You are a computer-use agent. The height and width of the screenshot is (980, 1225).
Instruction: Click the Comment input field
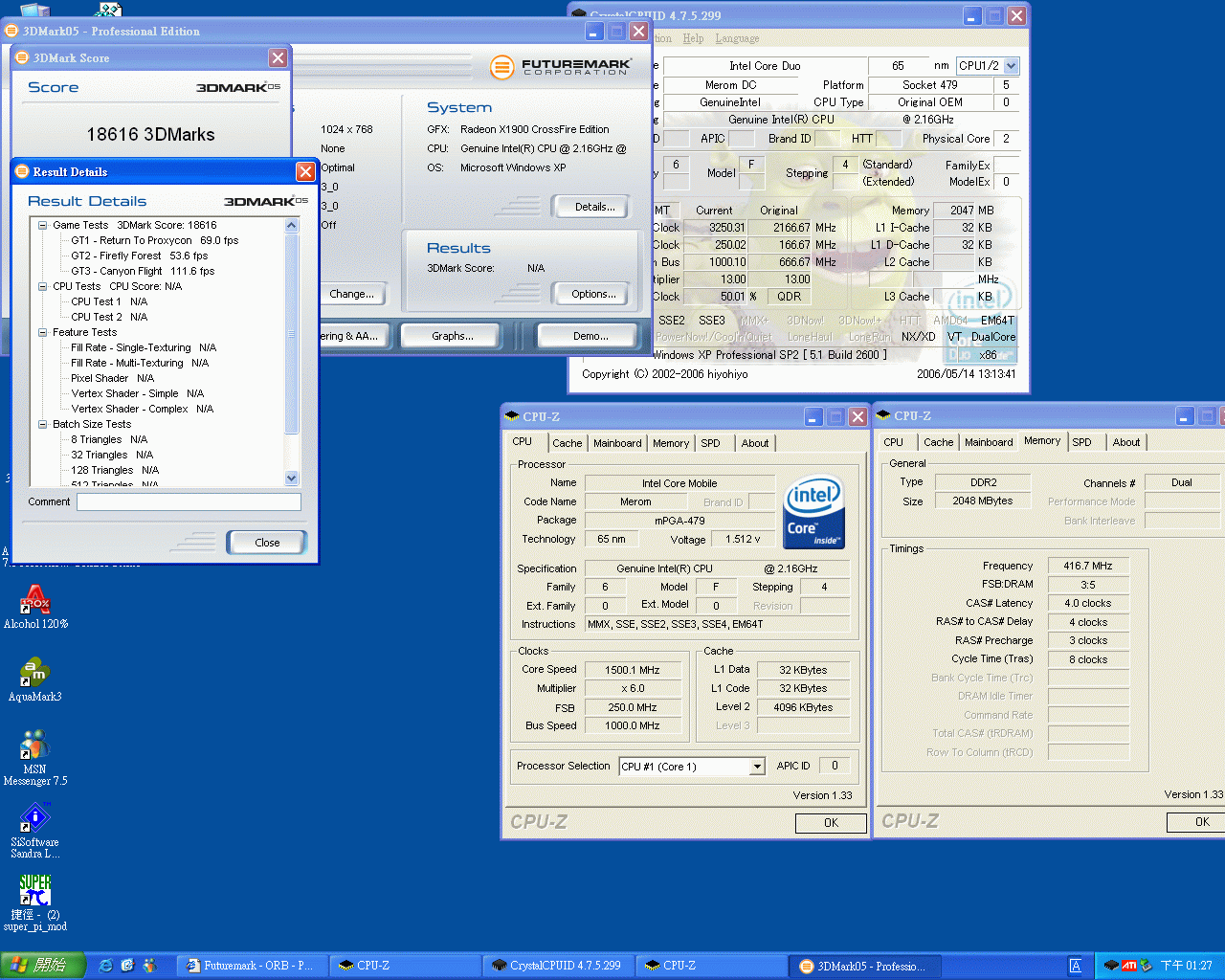pos(189,502)
